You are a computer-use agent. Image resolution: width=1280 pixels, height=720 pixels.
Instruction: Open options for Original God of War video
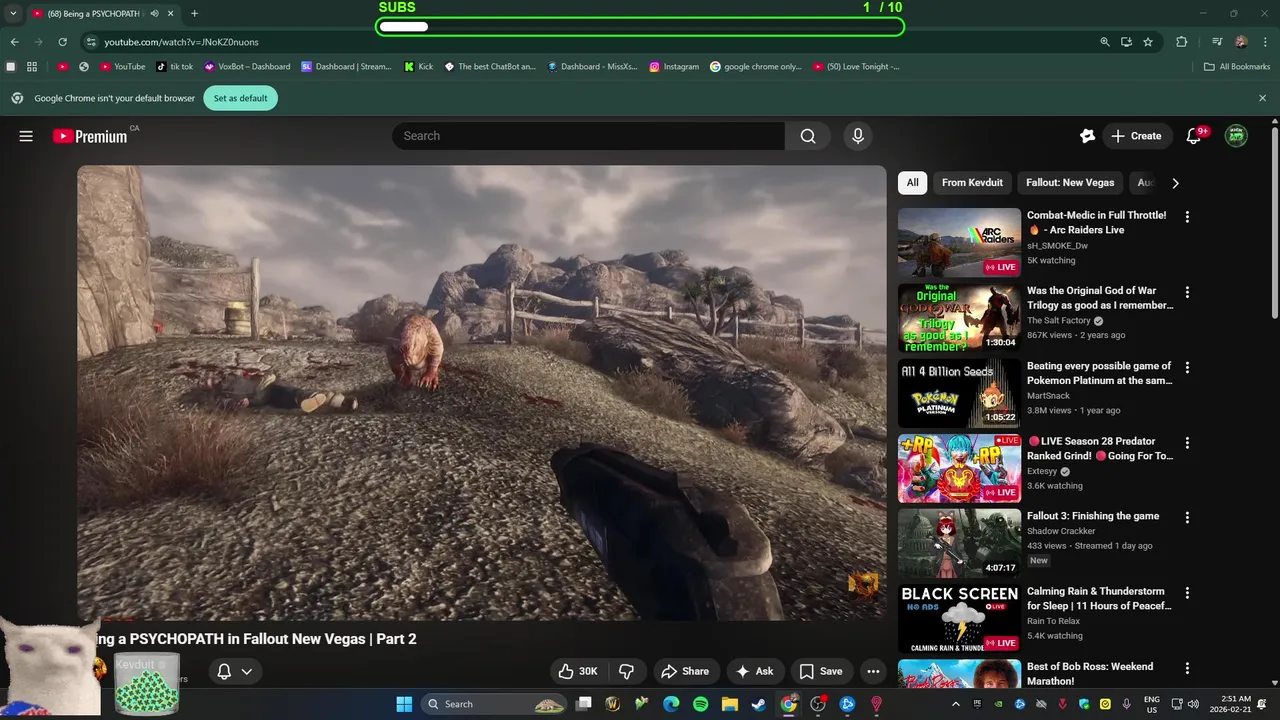[1187, 292]
